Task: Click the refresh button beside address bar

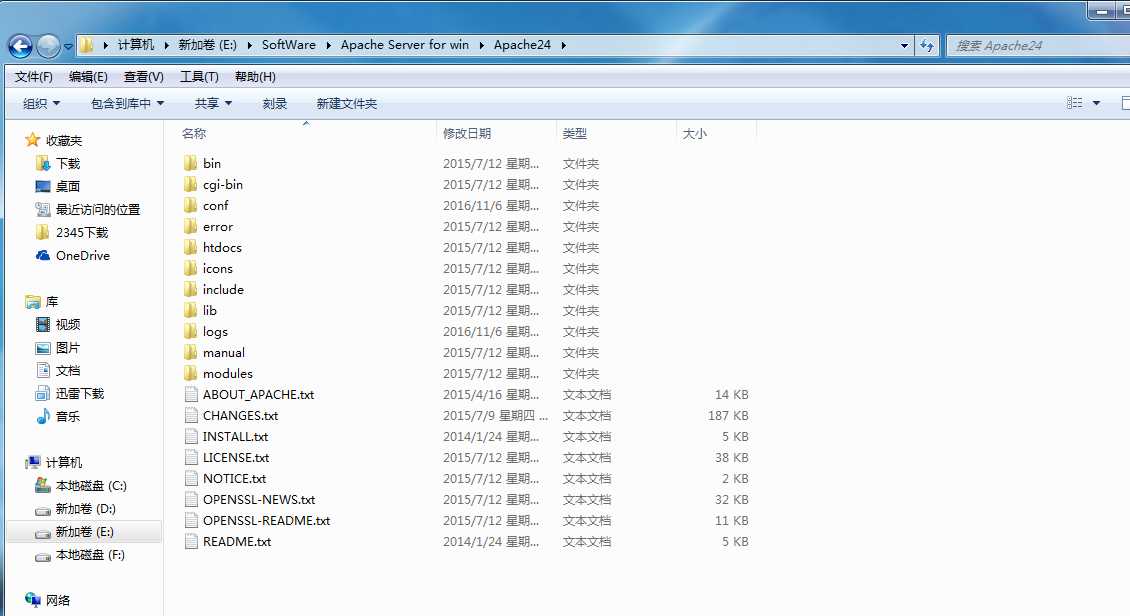Action: click(x=927, y=45)
